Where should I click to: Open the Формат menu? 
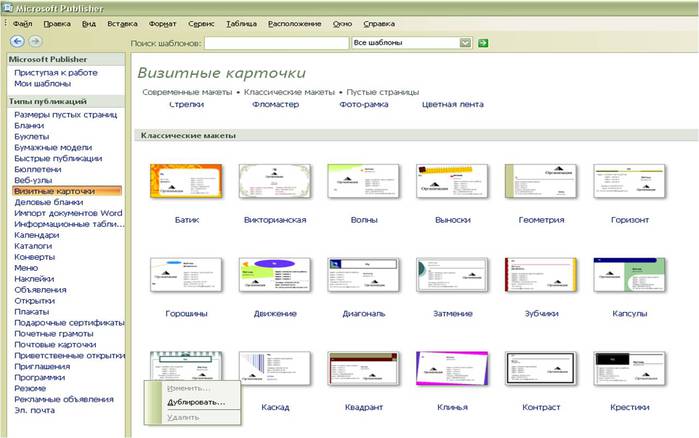163,24
